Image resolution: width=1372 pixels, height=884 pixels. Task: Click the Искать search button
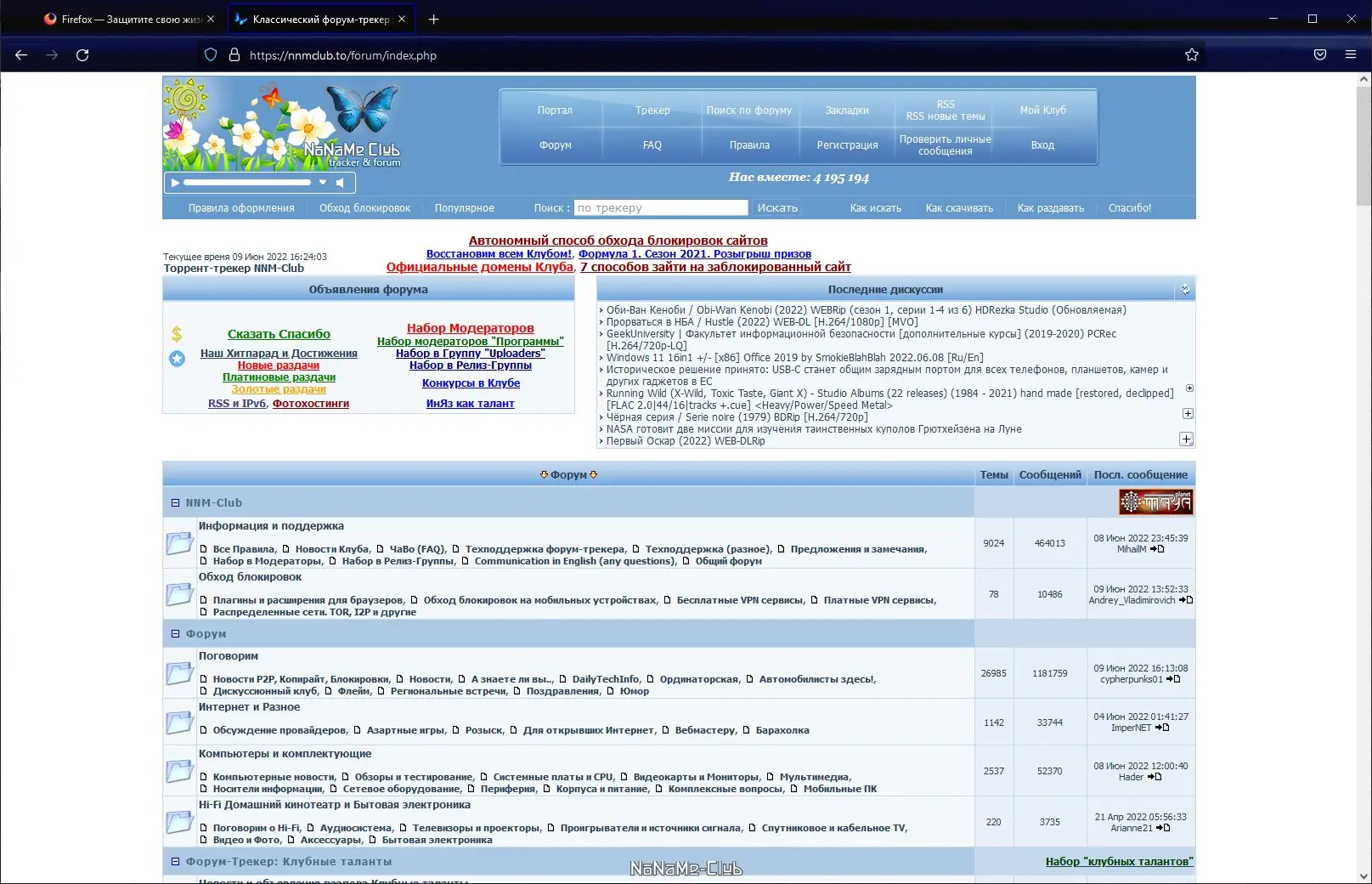tap(777, 208)
